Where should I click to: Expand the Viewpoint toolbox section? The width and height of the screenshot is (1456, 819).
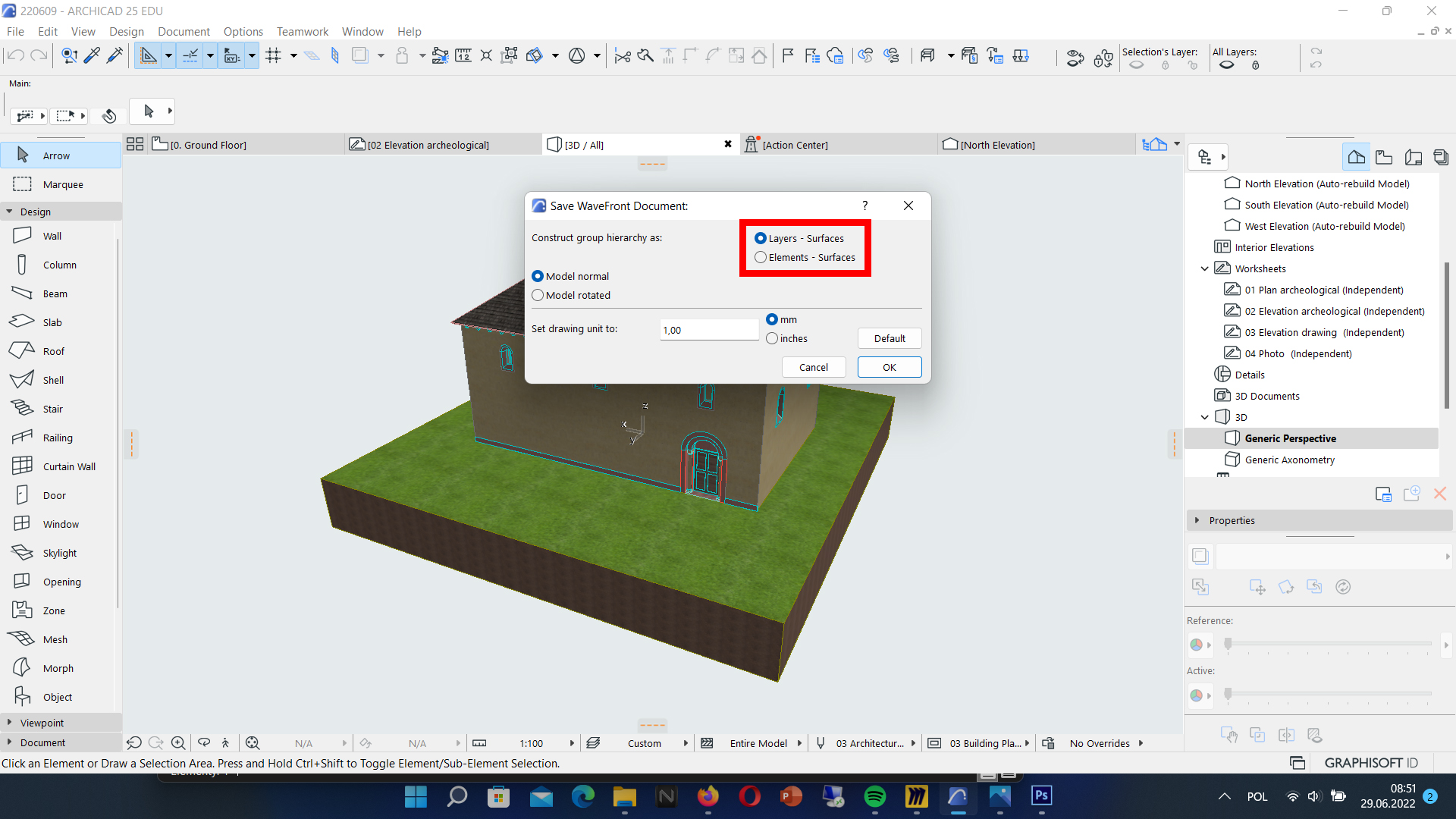coord(9,723)
